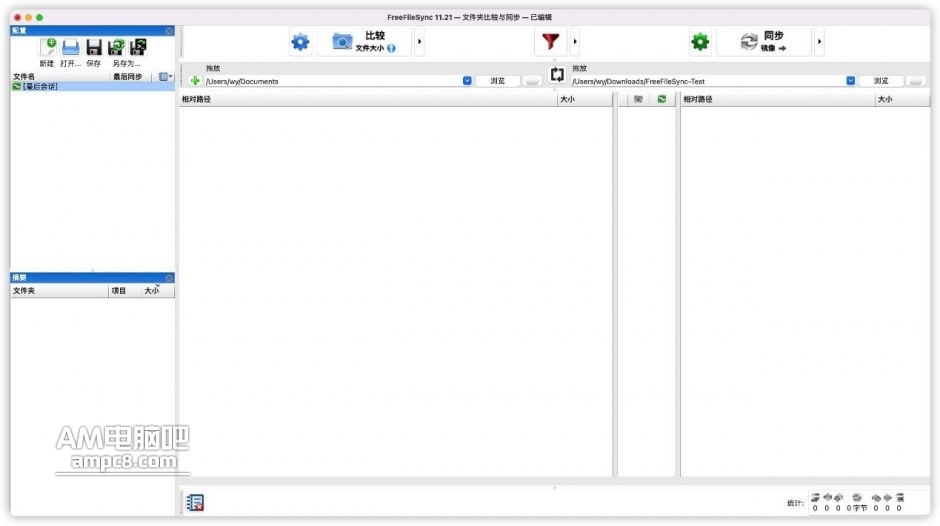Open synchronization settings with the green gear
The width and height of the screenshot is (940, 526).
point(700,42)
